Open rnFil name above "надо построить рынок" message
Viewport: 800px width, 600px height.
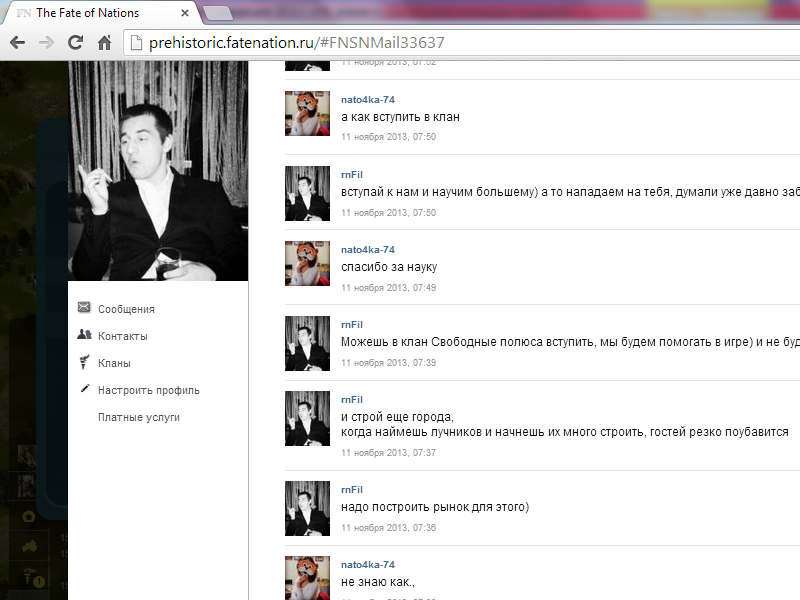(x=352, y=490)
